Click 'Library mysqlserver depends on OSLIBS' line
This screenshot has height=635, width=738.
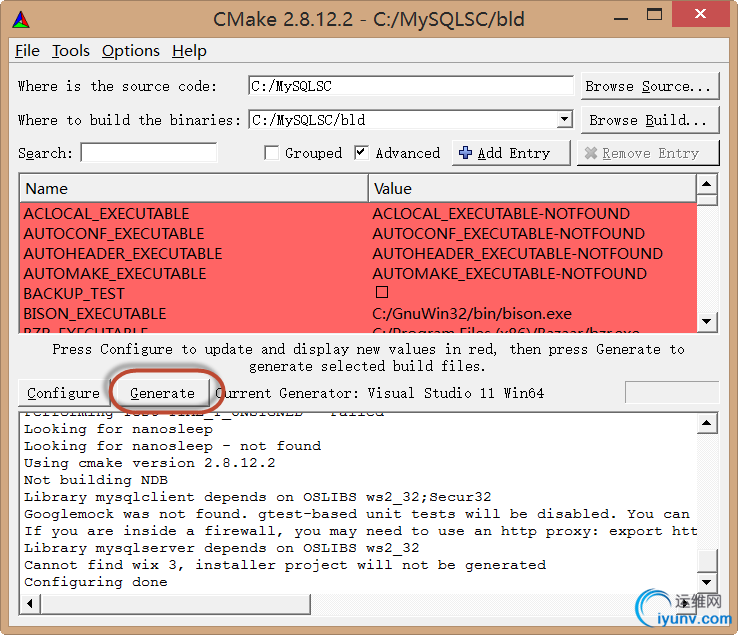(221, 548)
